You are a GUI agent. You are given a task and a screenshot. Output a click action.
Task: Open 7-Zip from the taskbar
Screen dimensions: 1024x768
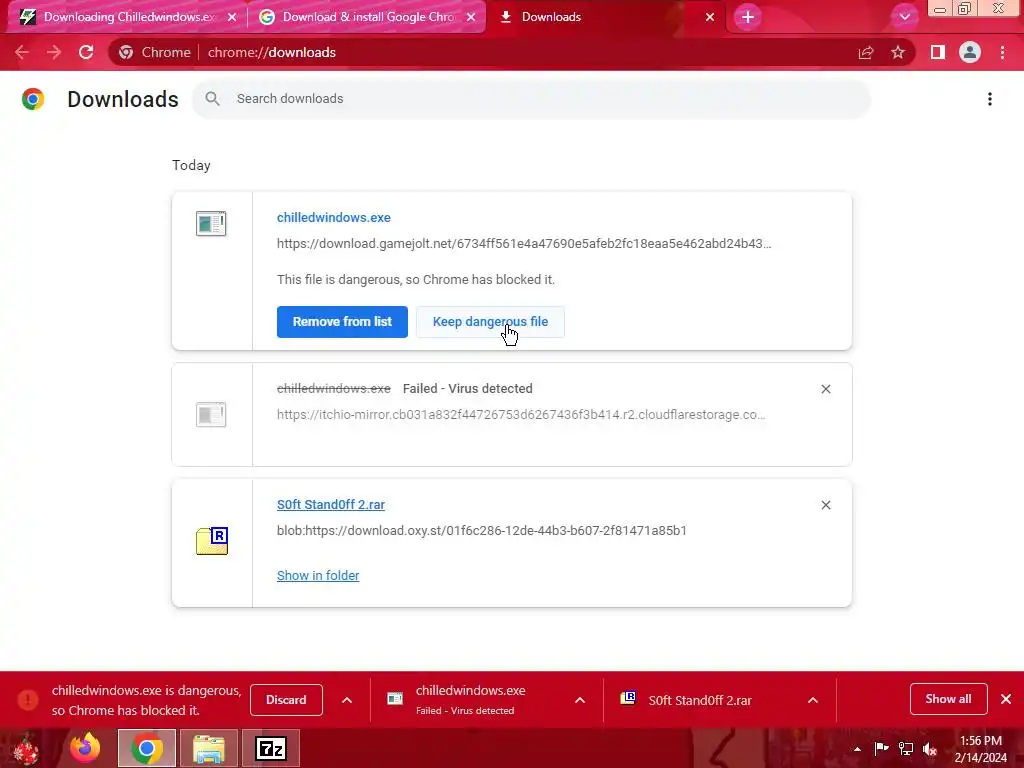pyautogui.click(x=271, y=748)
